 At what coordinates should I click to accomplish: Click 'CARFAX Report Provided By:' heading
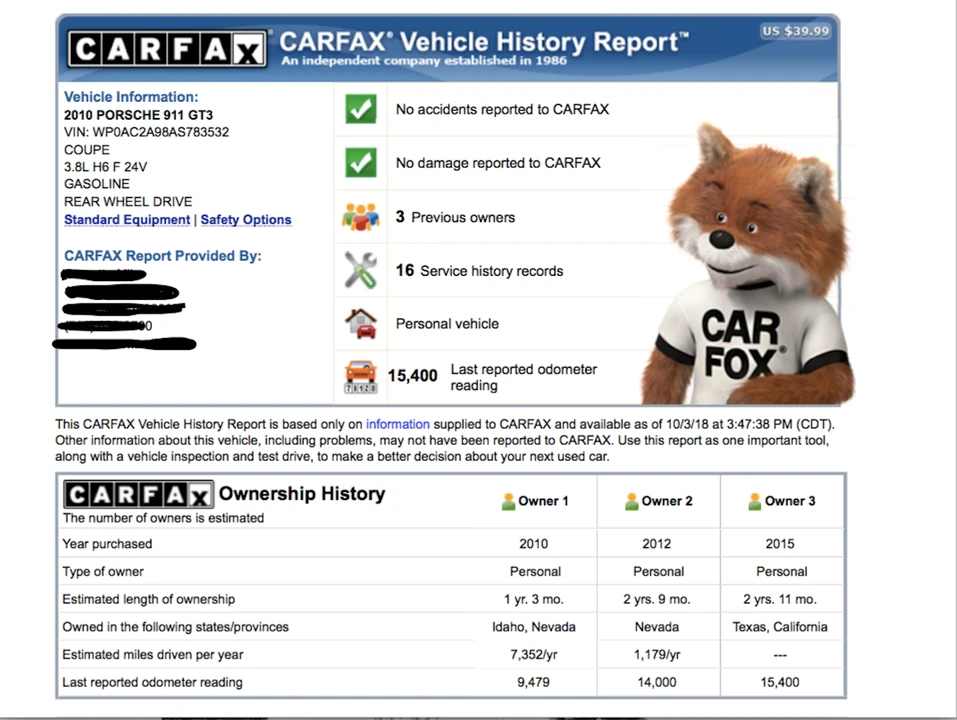[x=163, y=256]
